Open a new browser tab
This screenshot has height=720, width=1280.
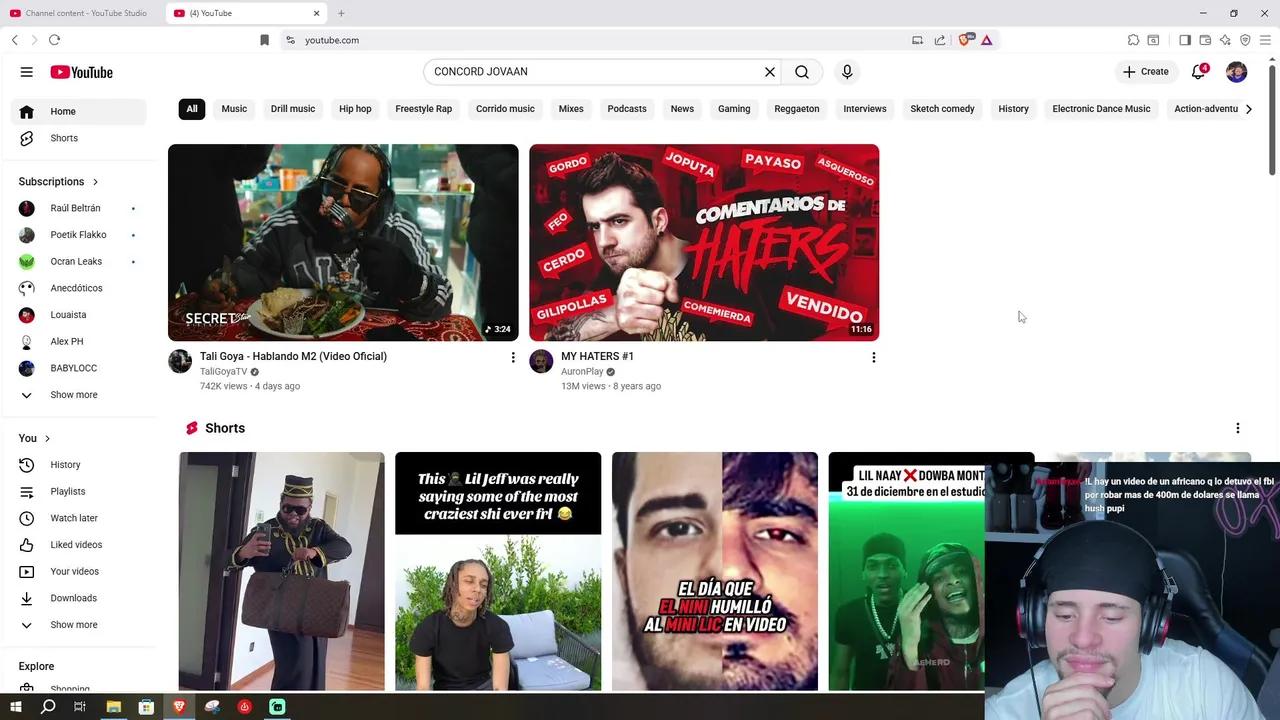341,13
